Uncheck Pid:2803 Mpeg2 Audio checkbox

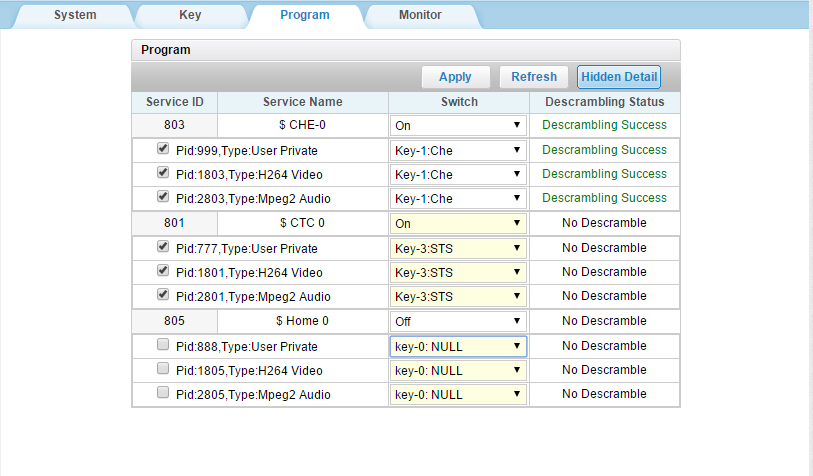(x=163, y=197)
